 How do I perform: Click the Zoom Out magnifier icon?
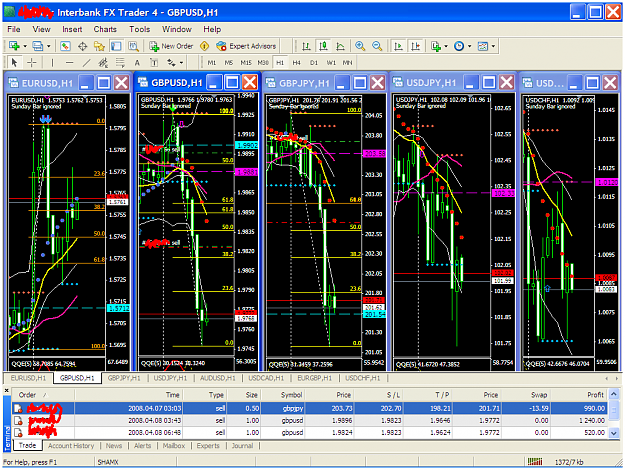coord(377,46)
